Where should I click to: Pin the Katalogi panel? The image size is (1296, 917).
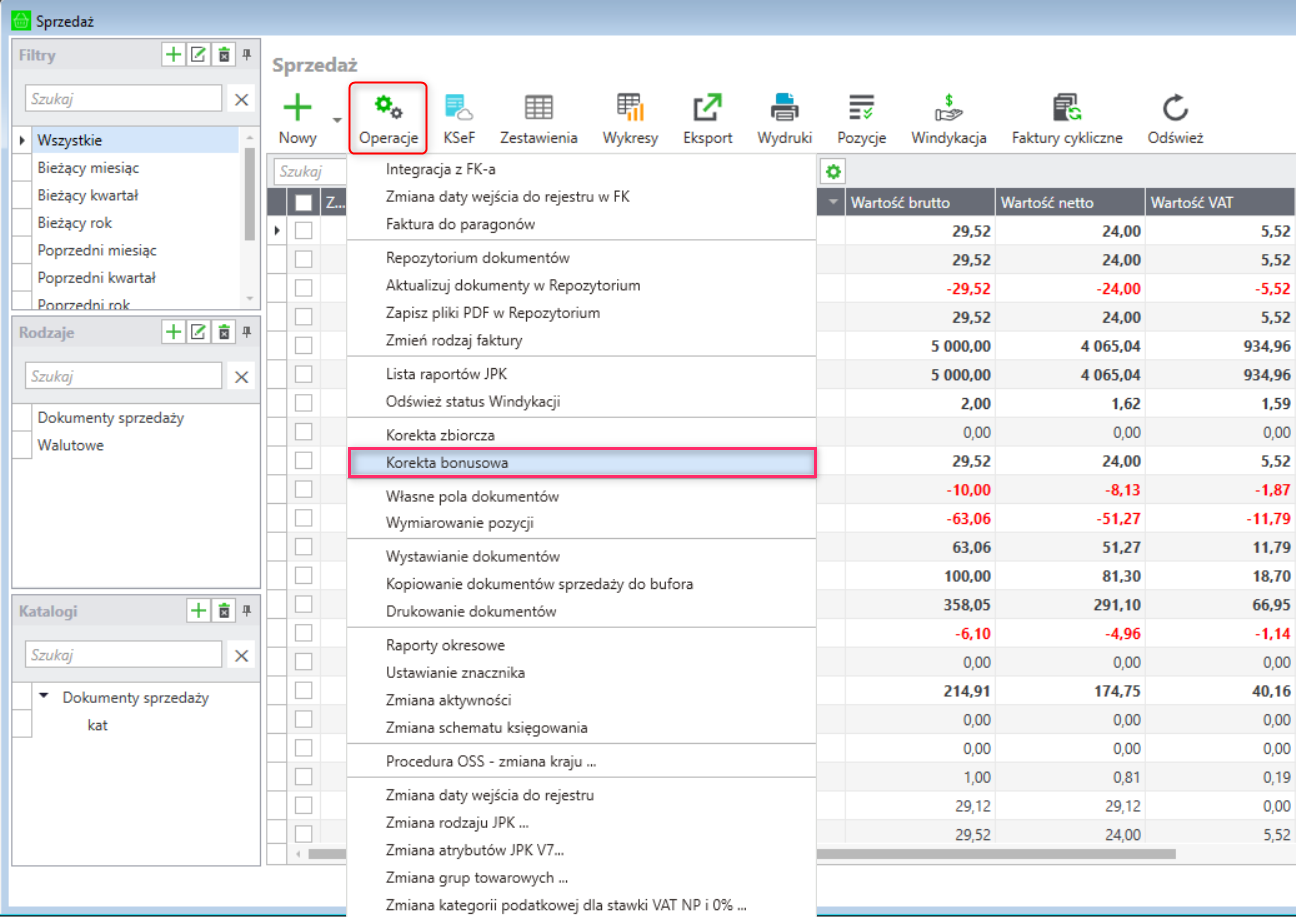247,610
